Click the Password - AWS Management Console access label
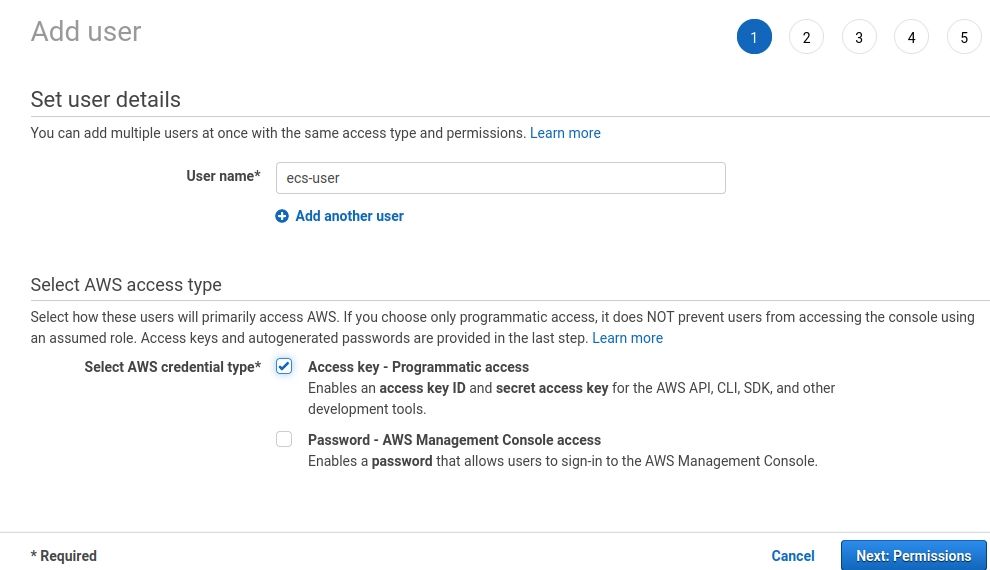The image size is (990, 570). pos(454,440)
